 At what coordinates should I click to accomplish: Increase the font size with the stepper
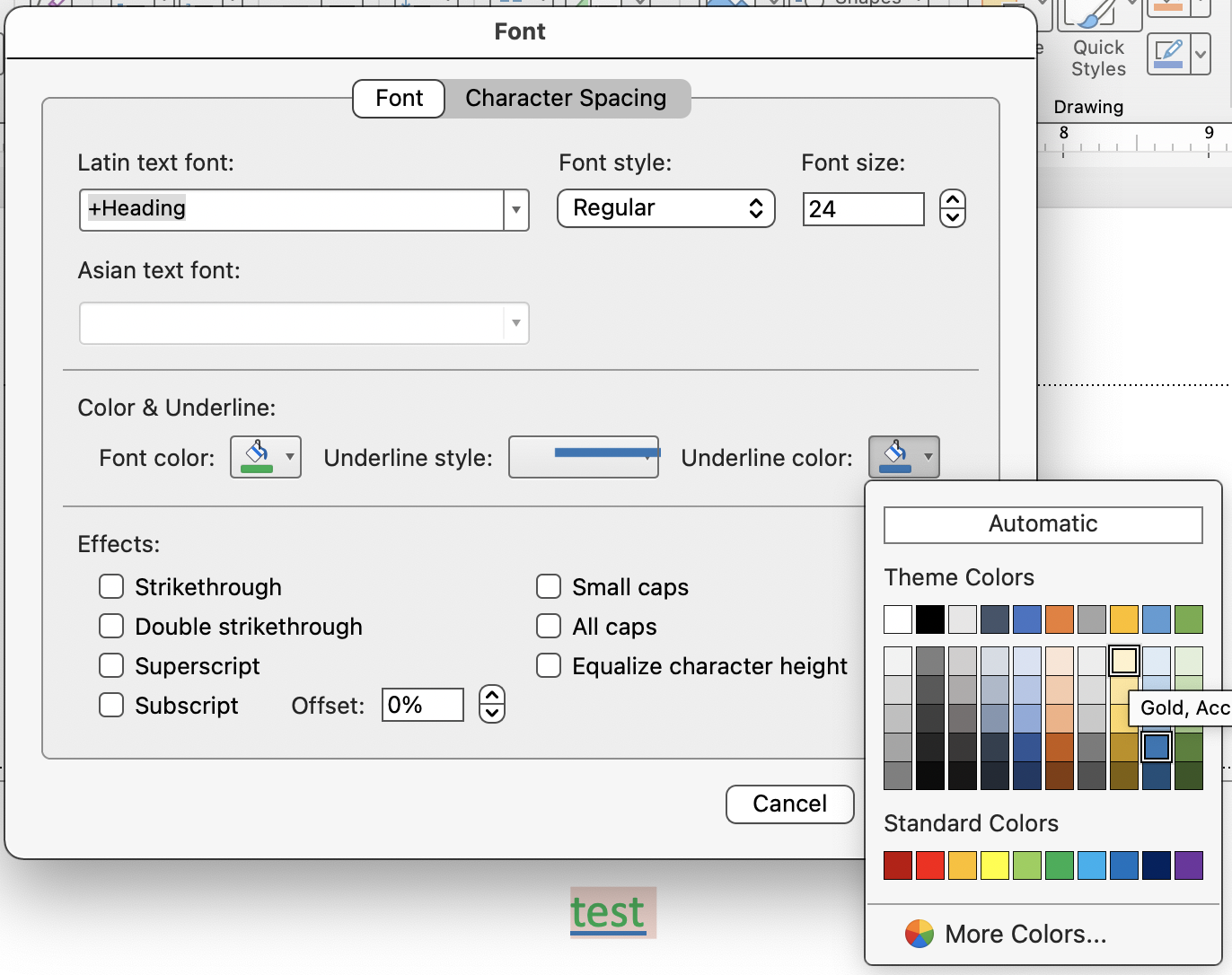tap(953, 200)
